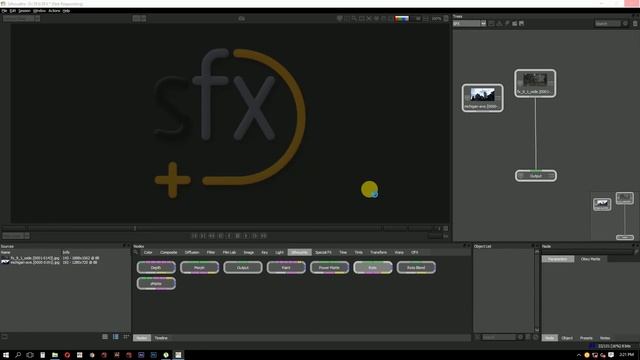The width and height of the screenshot is (640, 360).
Task: Add a Roto node
Action: point(372,267)
